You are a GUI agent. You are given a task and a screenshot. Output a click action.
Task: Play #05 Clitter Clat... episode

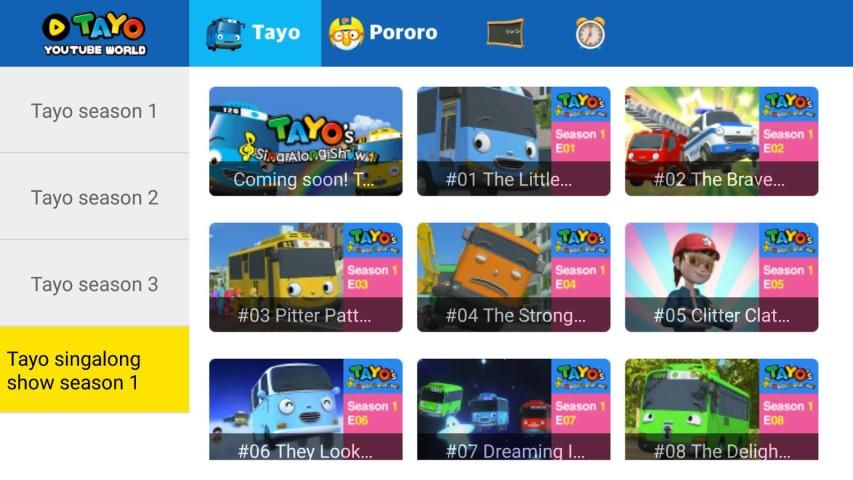(x=721, y=277)
